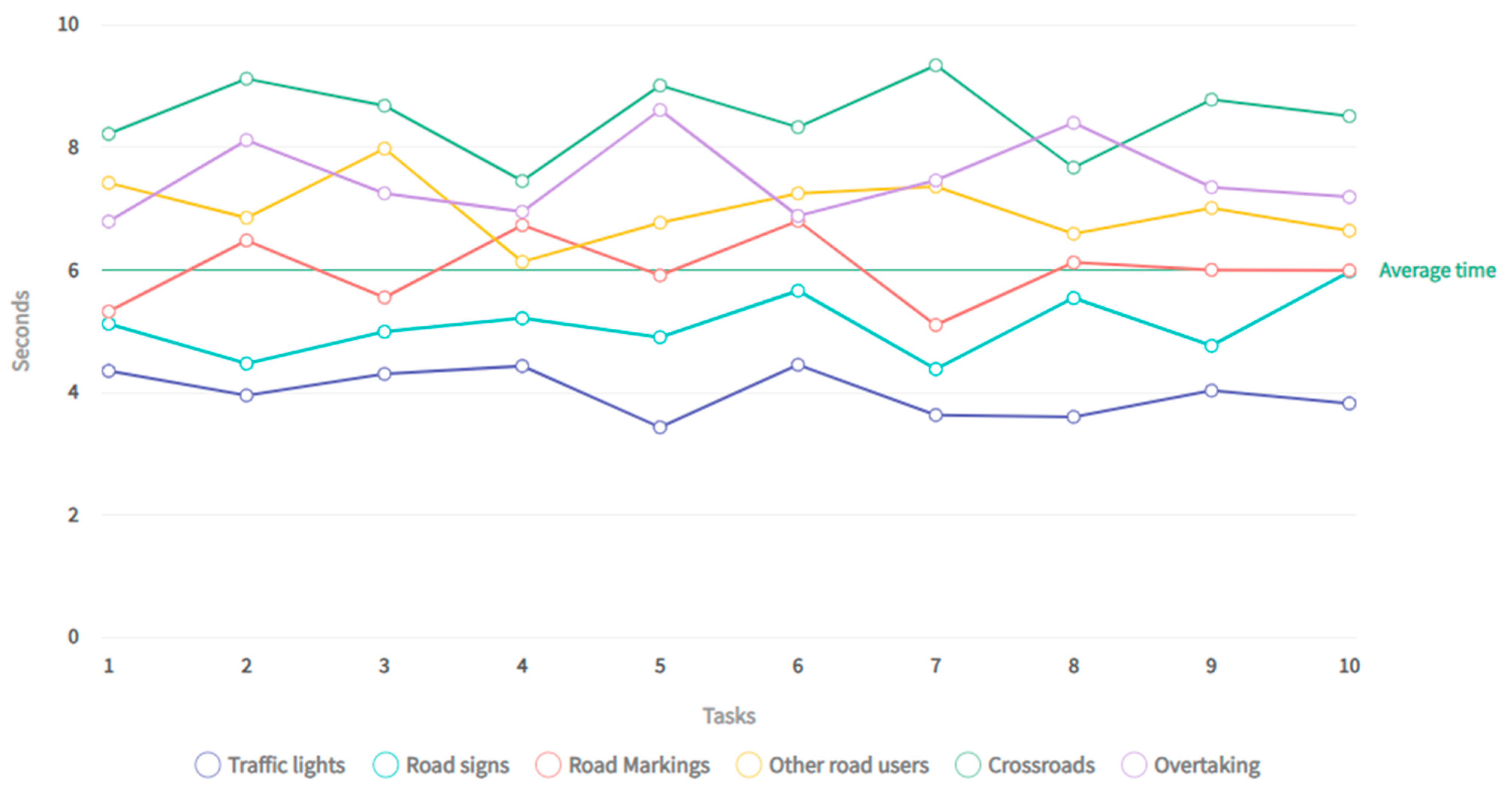Click the x-axis tick label 10
This screenshot has height=793, width=1512.
(1349, 666)
